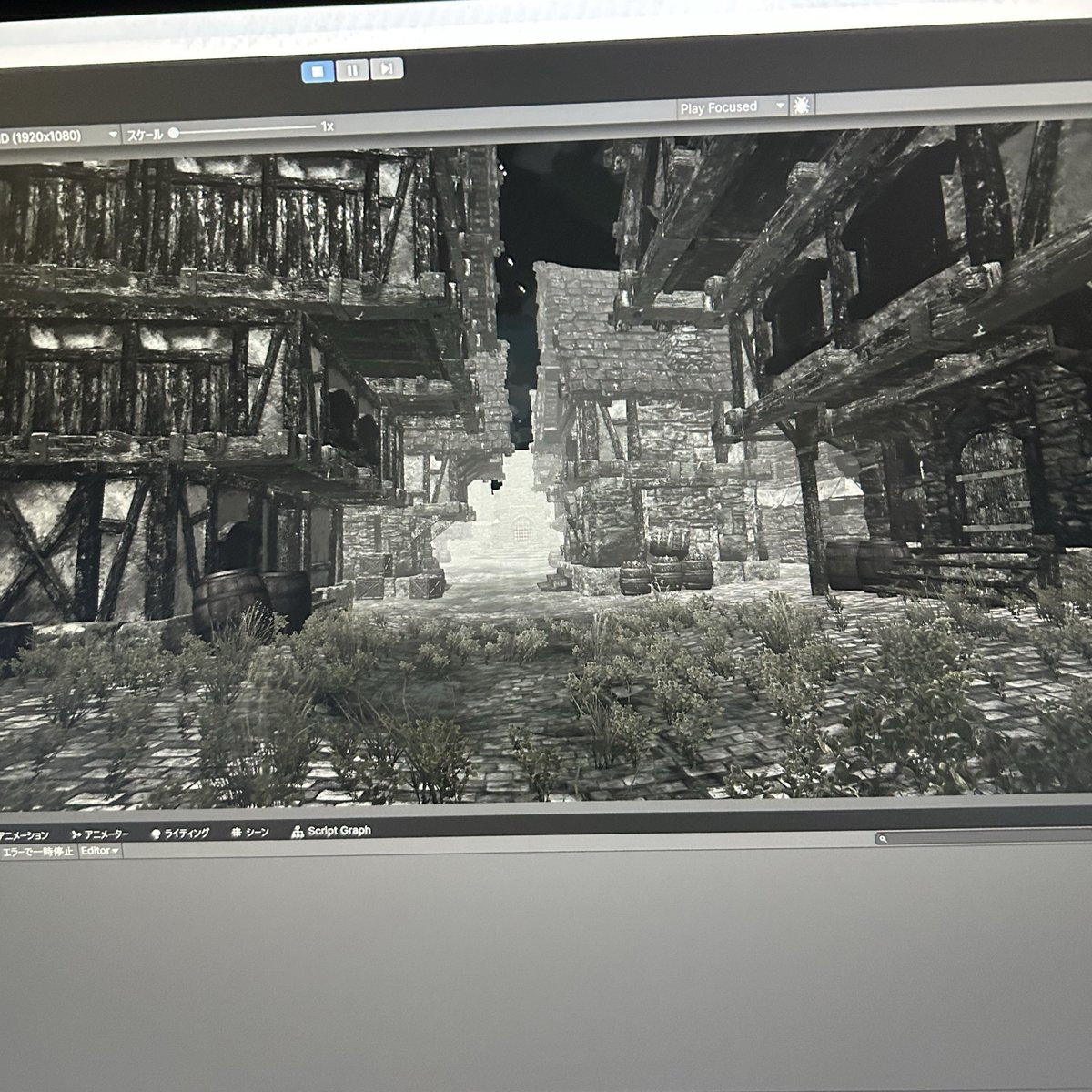Switch to the アニメーション tab

[25, 835]
